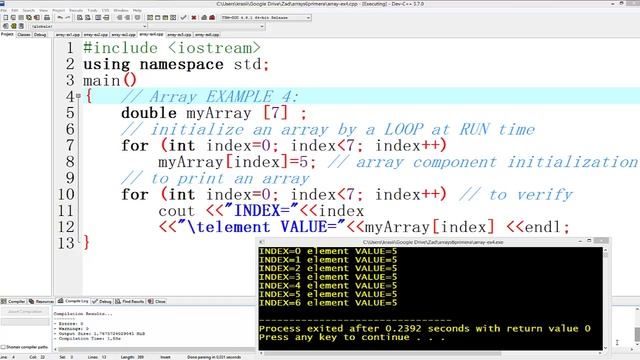
Task: Open the (globals) scope dropdown
Action: click(88, 26)
